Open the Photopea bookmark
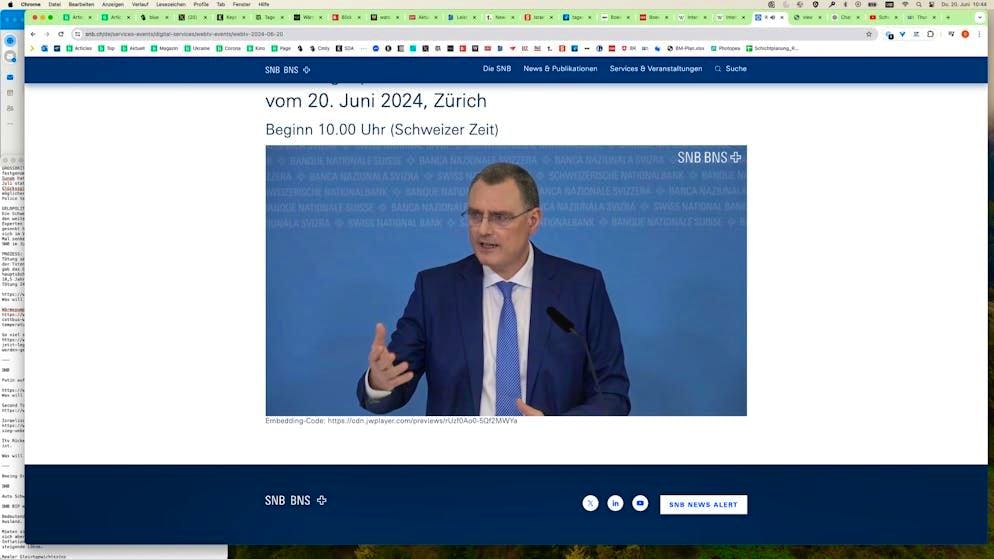This screenshot has width=994, height=559. pyautogui.click(x=725, y=48)
